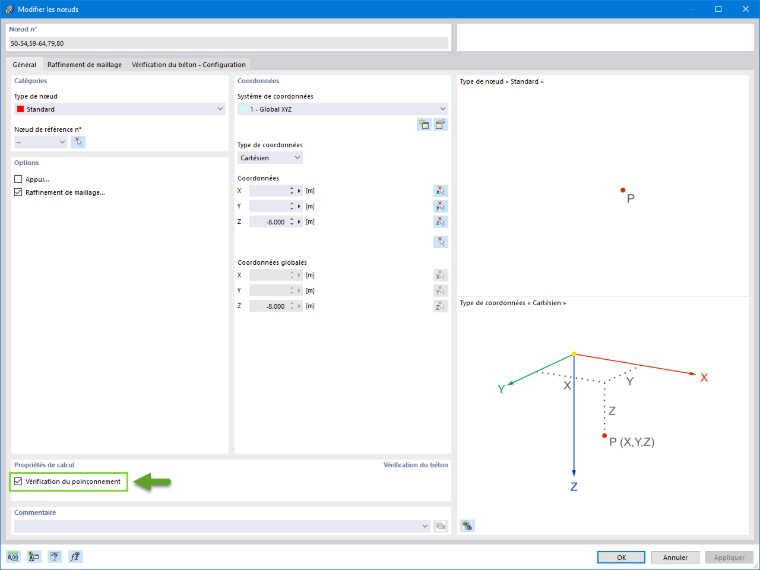Screen dimensions: 760x570
Task: Click Y coordinate spinner arrows
Action: pos(292,206)
